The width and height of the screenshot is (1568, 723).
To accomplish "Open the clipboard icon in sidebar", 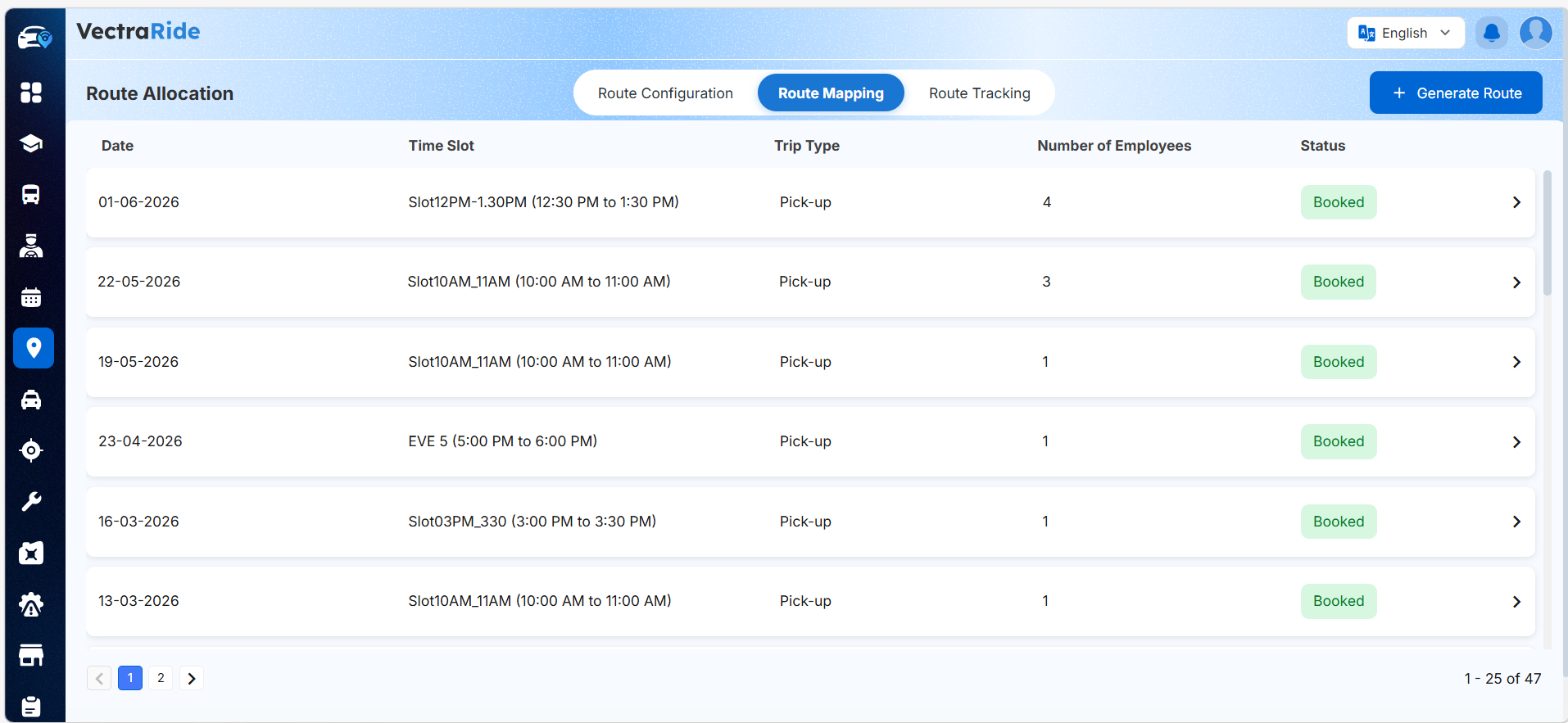I will (31, 706).
